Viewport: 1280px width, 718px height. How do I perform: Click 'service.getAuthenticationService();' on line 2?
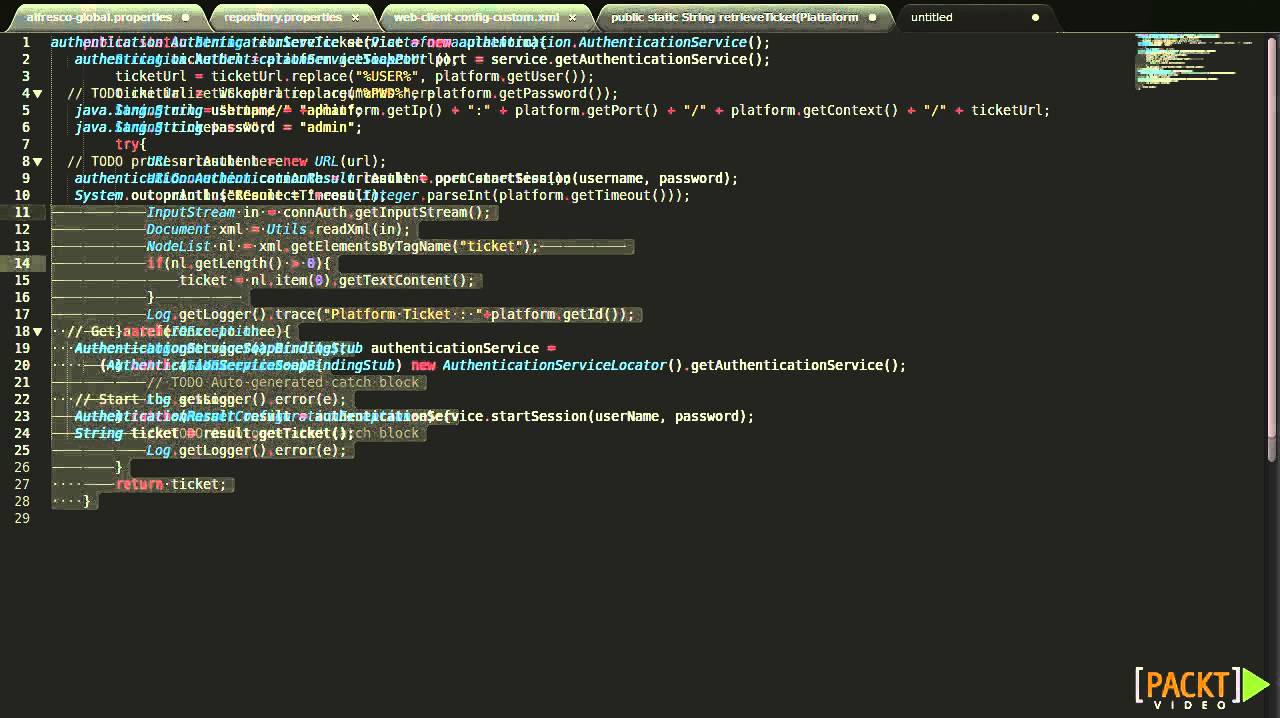[x=631, y=59]
